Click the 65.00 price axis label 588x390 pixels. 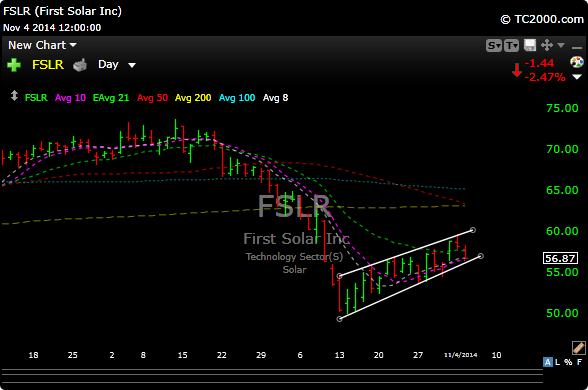pyautogui.click(x=562, y=190)
